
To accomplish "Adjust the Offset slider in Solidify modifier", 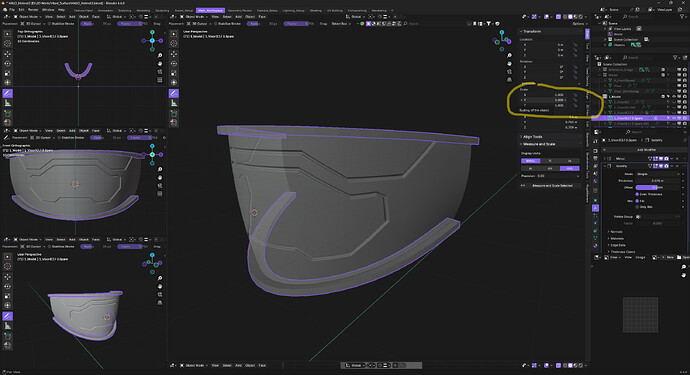I will 658,188.
